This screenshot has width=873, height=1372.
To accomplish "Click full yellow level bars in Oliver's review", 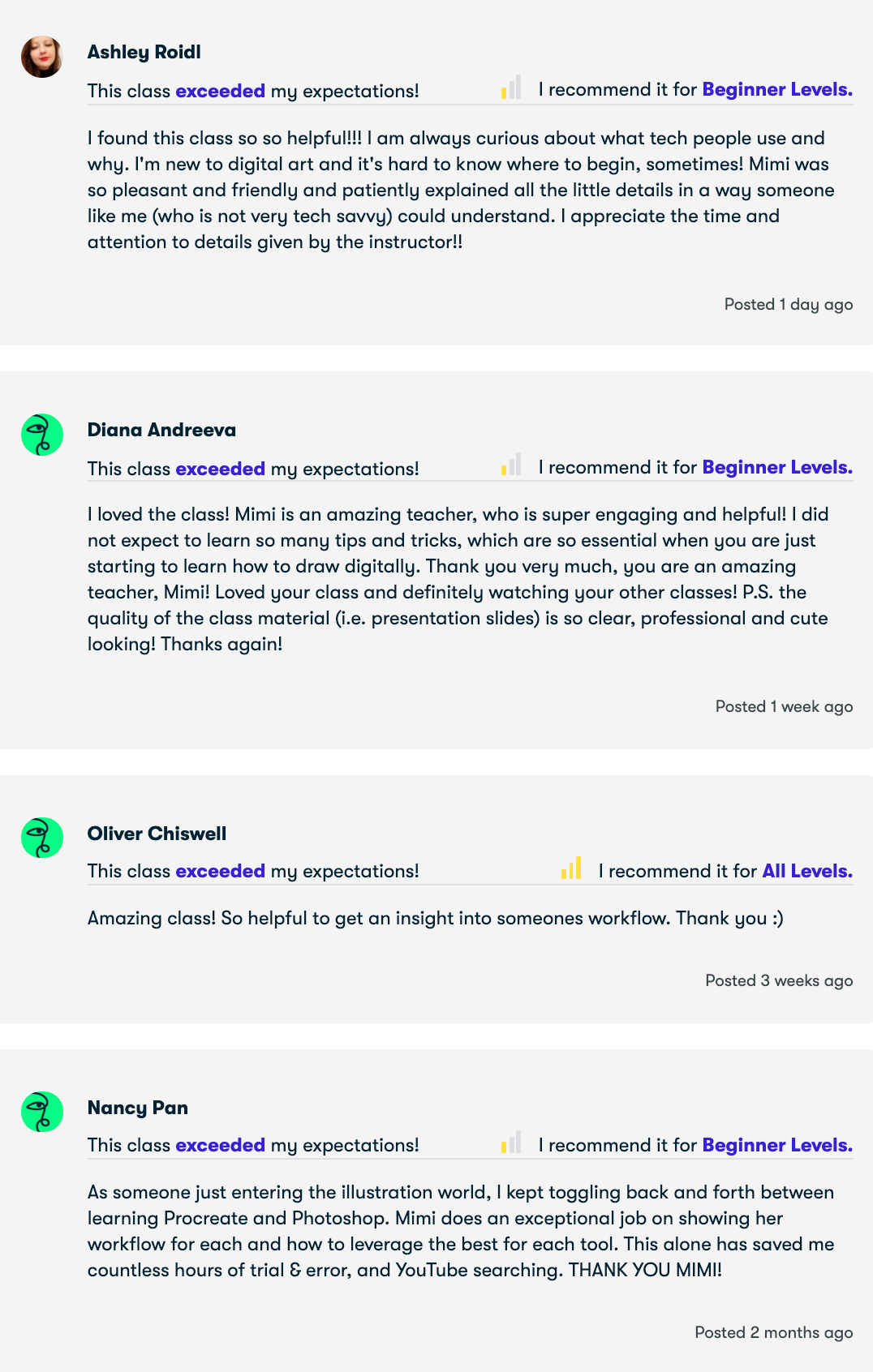I will pyautogui.click(x=571, y=868).
